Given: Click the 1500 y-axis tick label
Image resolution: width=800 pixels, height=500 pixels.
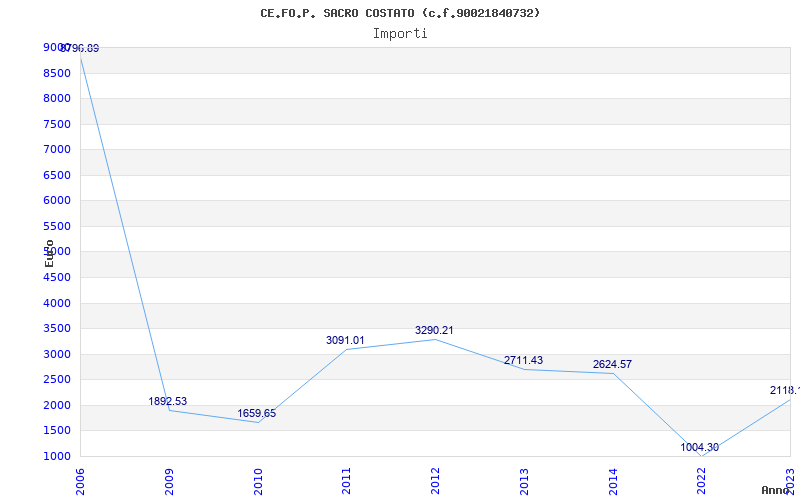Looking at the screenshot, I should 57,431.
